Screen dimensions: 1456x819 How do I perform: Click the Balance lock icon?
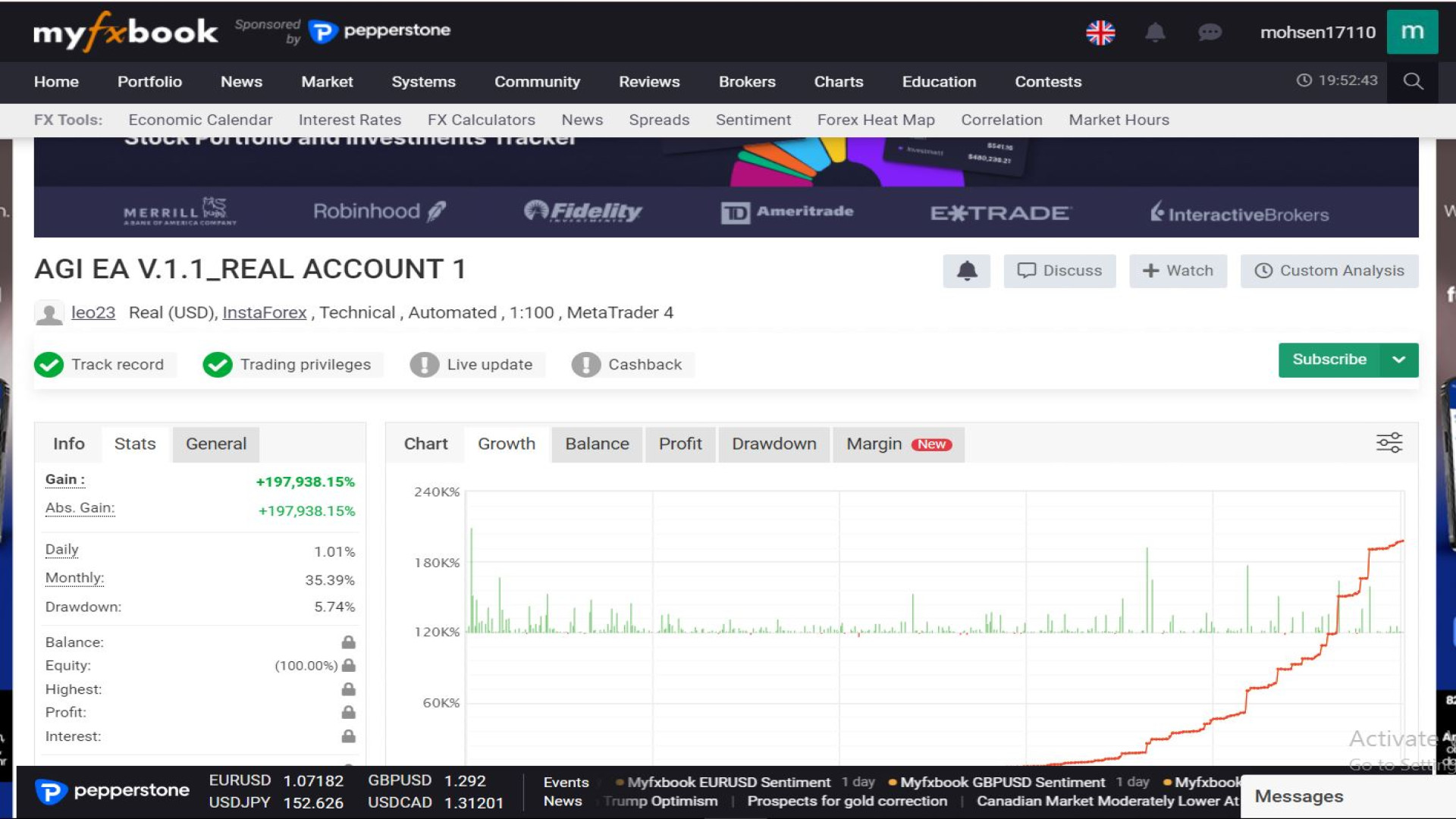(349, 642)
